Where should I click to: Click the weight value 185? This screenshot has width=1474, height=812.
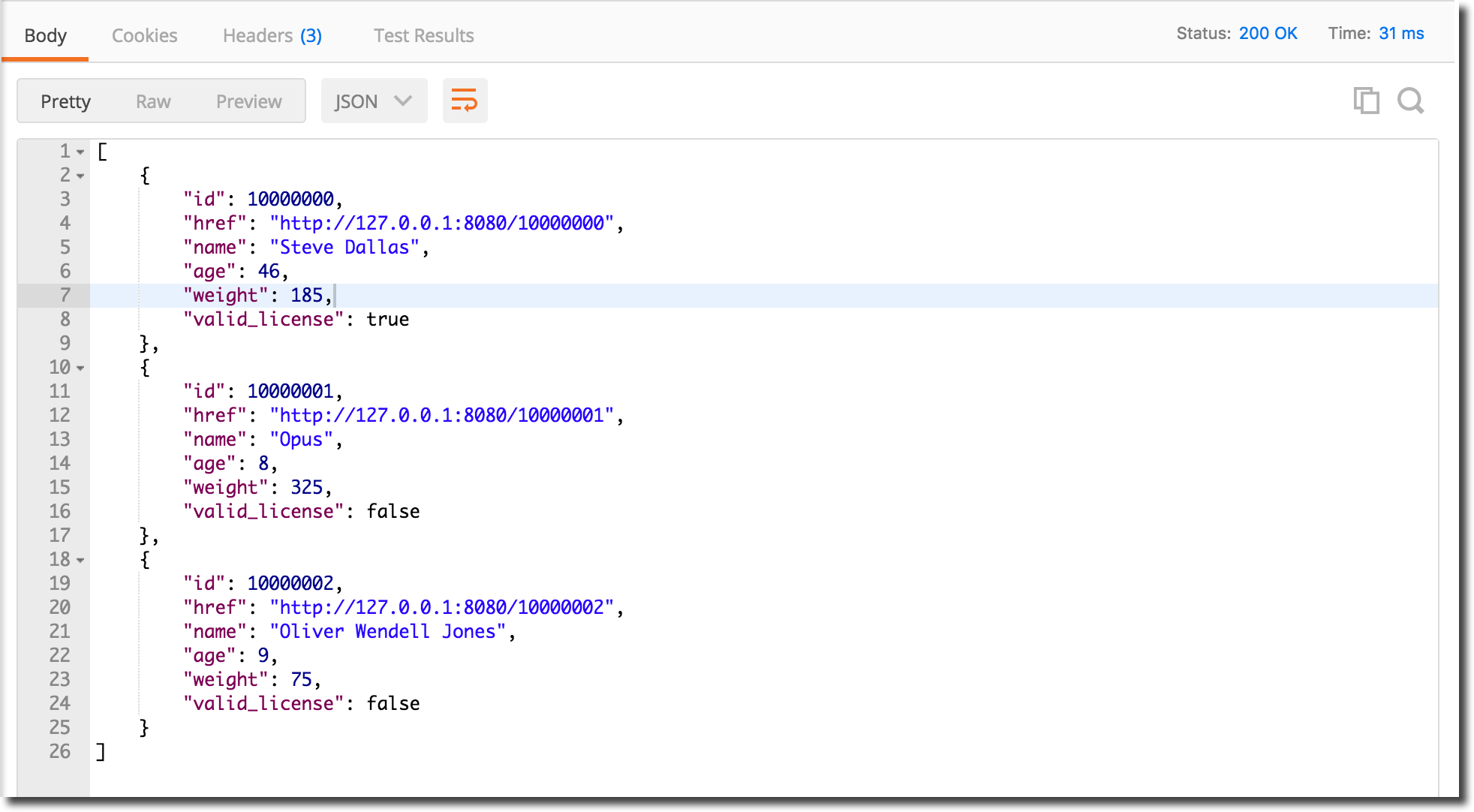pos(307,295)
